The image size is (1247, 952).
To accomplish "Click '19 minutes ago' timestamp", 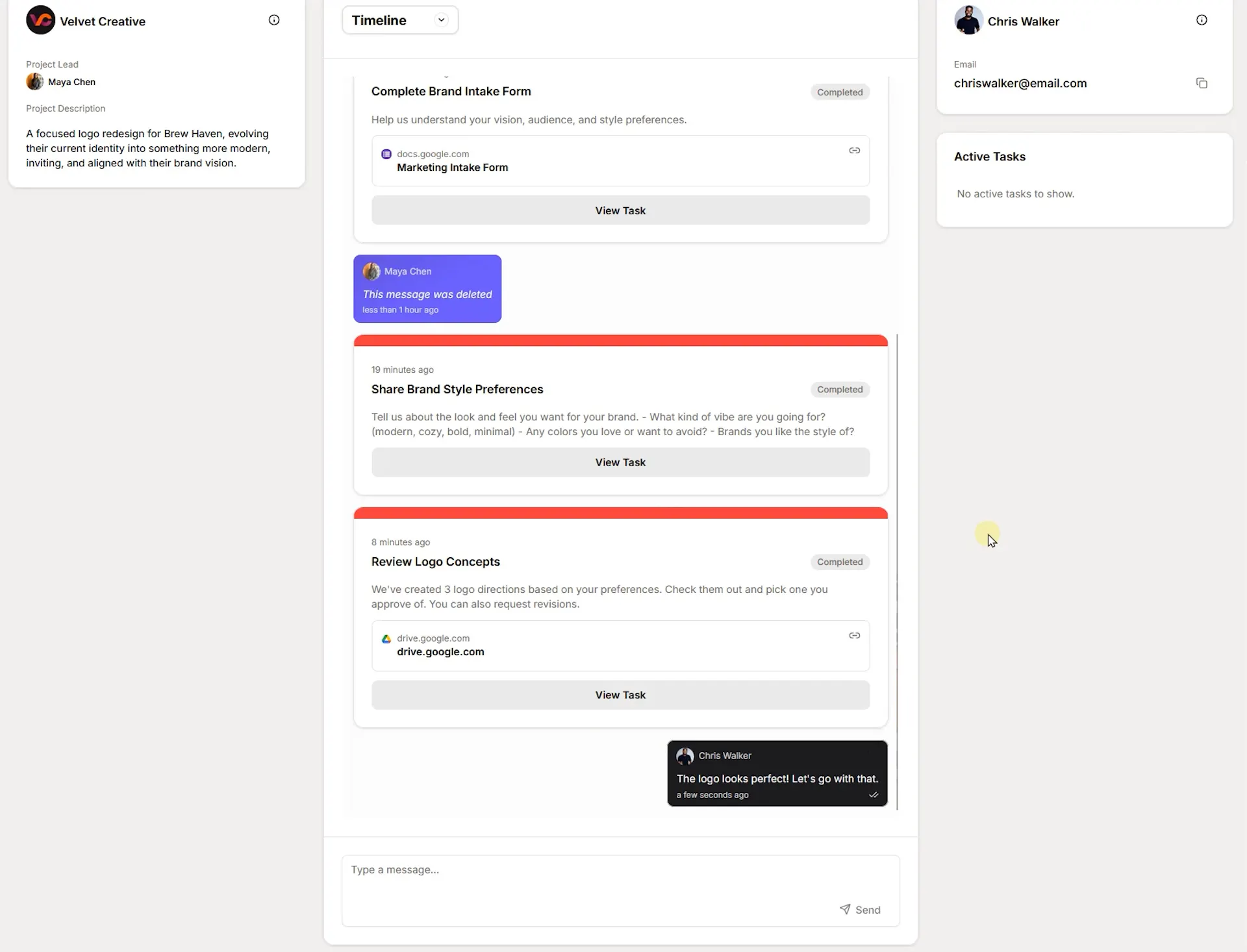I will click(x=403, y=370).
